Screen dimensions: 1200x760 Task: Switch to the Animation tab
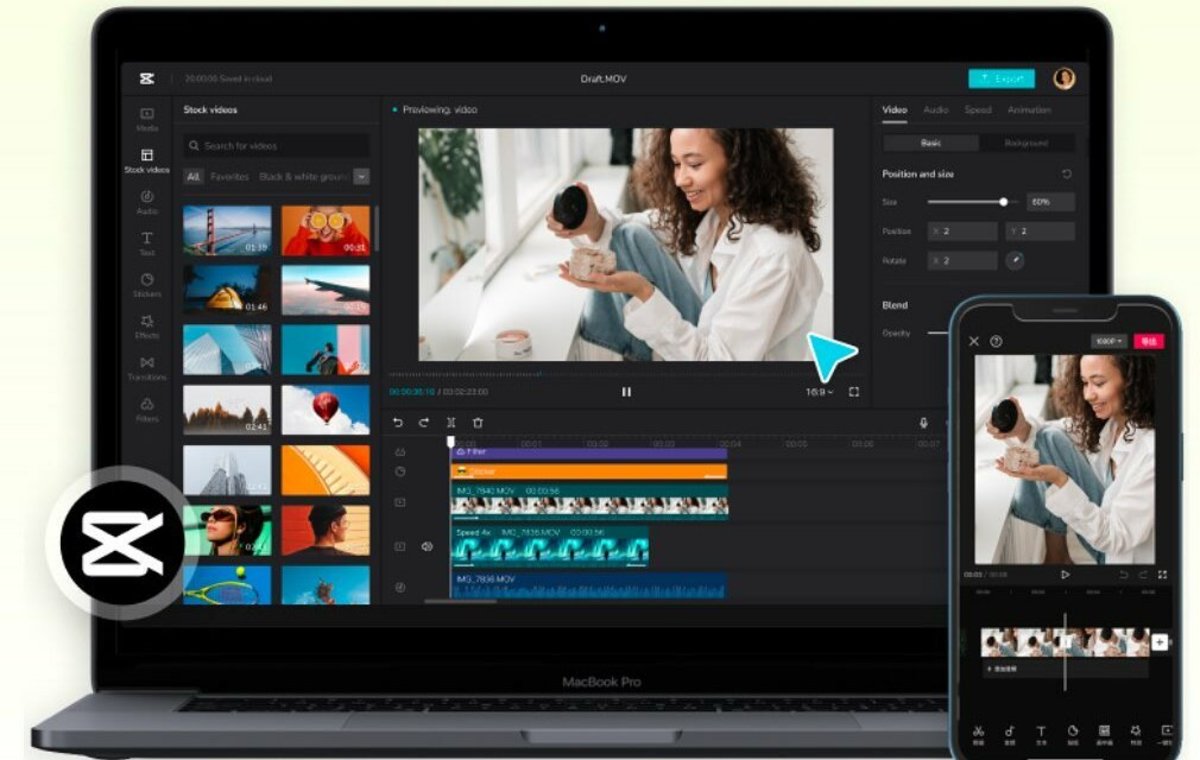[x=1029, y=110]
